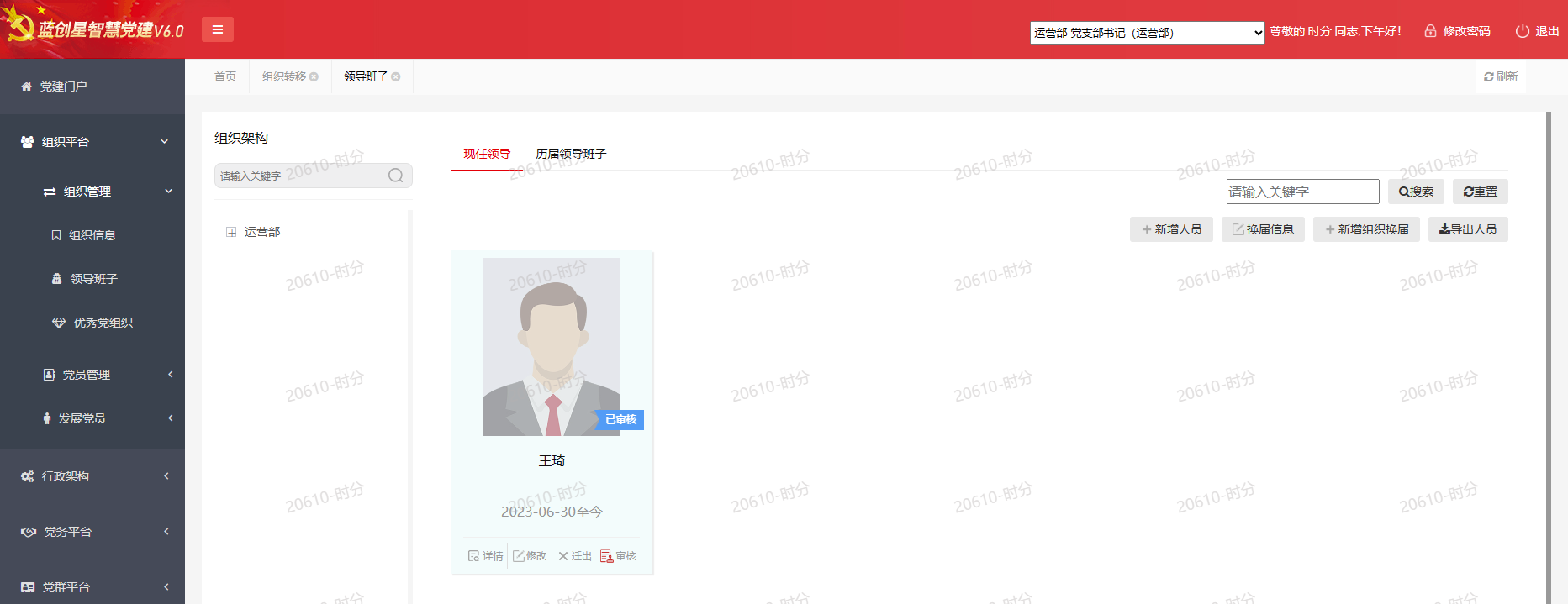Open 组织信息 in the sidebar
The width and height of the screenshot is (1568, 604).
click(92, 235)
